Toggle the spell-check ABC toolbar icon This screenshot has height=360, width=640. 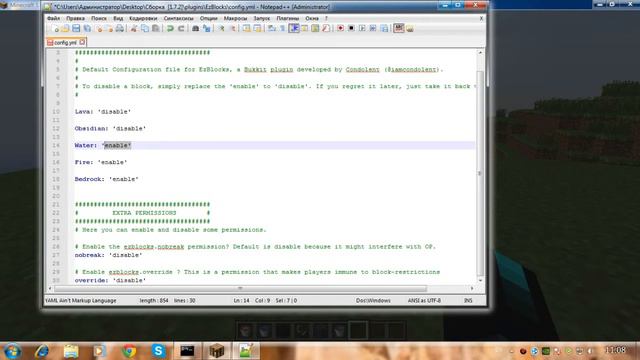click(399, 28)
